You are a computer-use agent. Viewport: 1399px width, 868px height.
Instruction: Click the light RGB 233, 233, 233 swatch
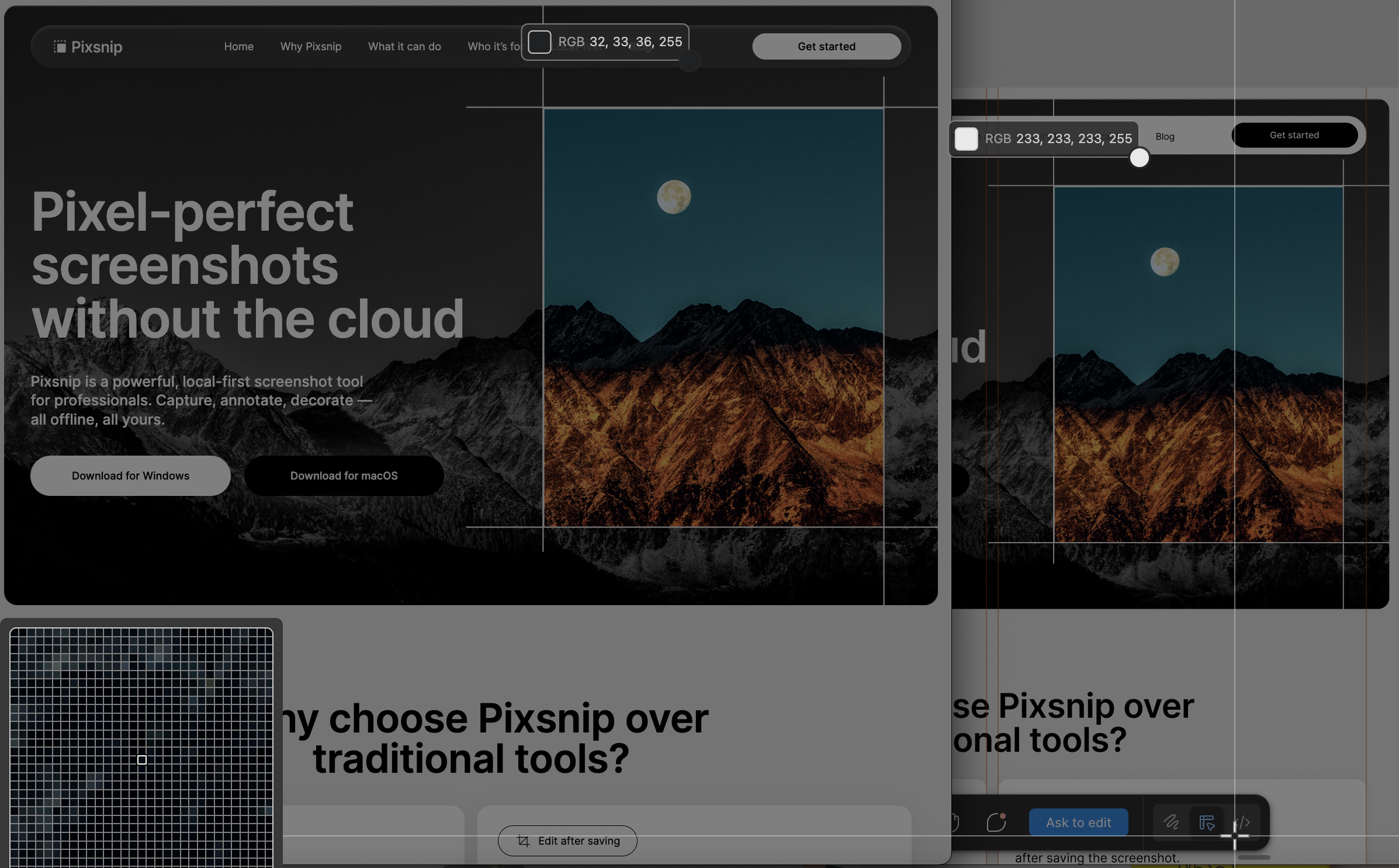[966, 139]
